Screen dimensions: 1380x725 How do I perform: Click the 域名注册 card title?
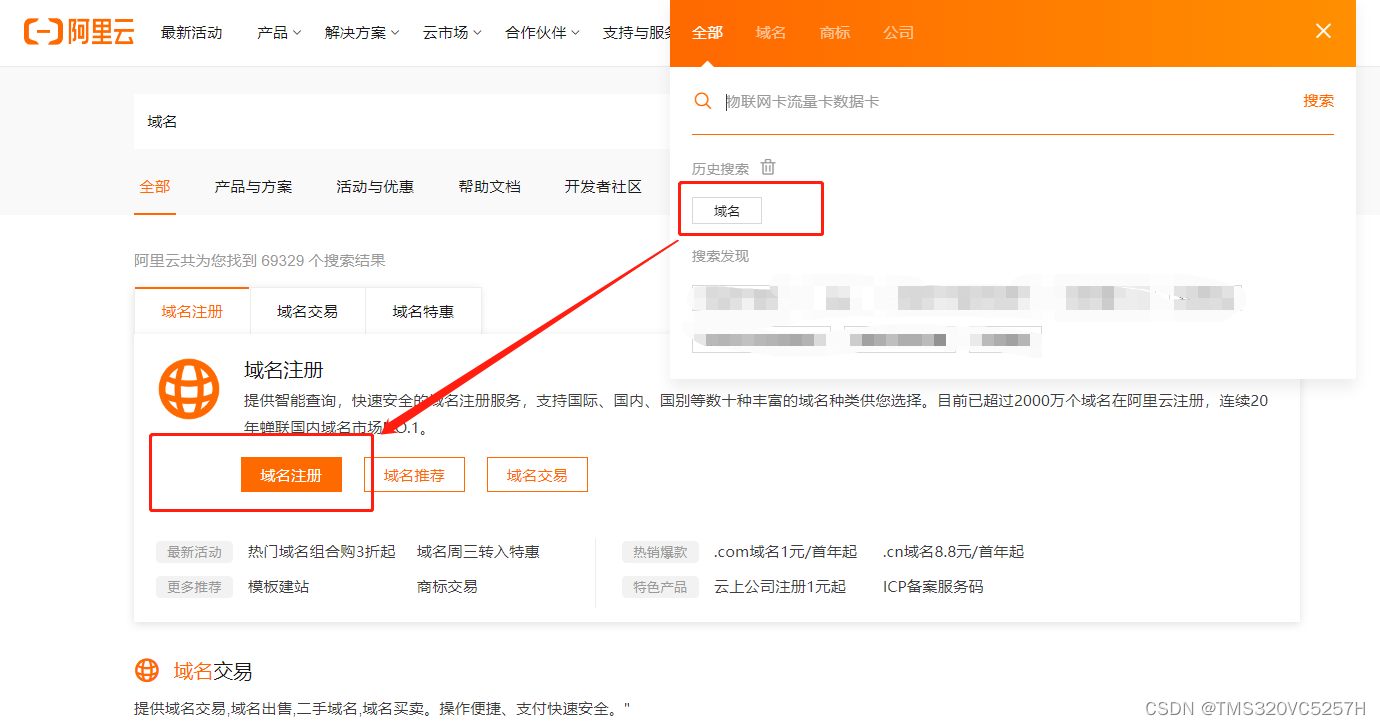(284, 370)
